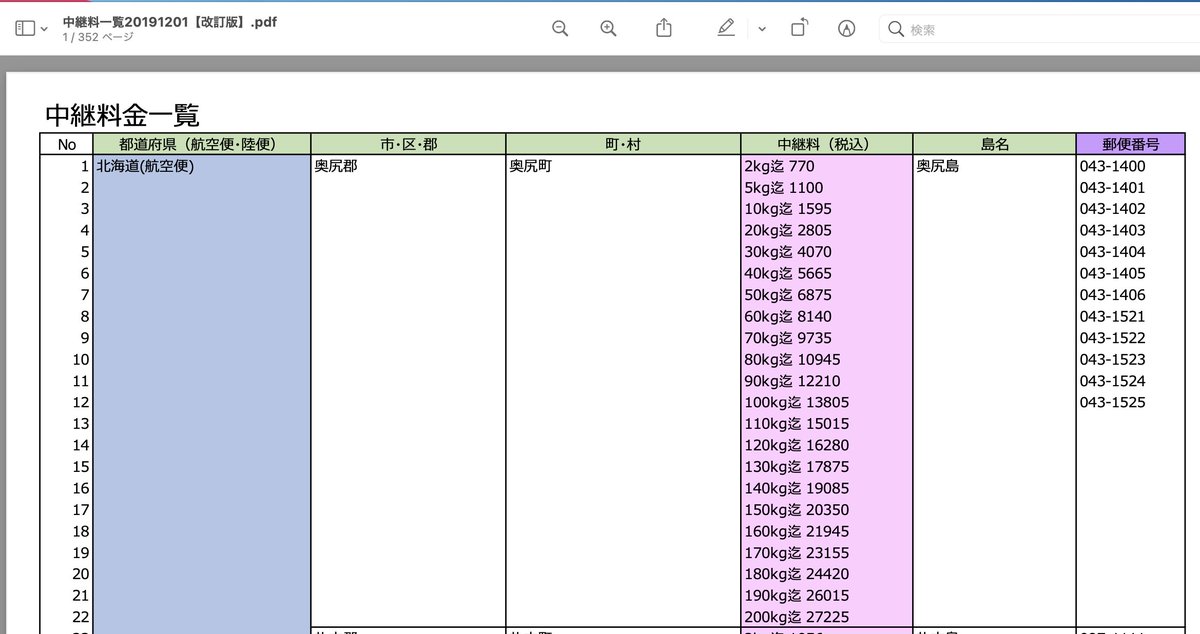
Task: Click the 100kg迄 13805 fee cell
Action: pyautogui.click(x=796, y=402)
